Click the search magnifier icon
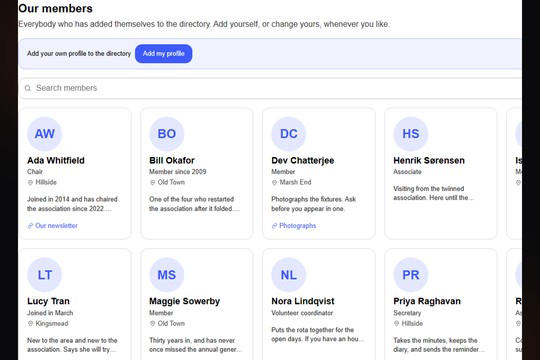Viewport: 540px width, 360px height. pyautogui.click(x=28, y=88)
